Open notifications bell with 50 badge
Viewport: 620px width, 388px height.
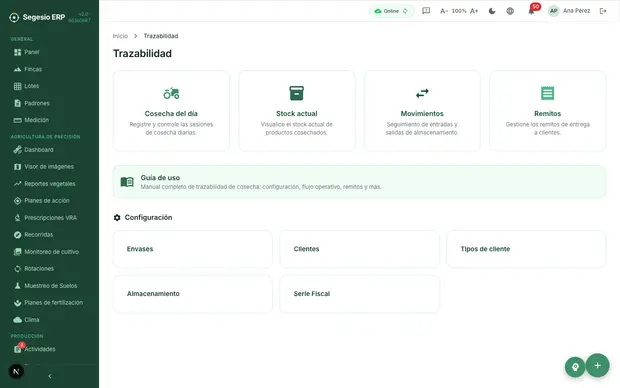coord(531,11)
